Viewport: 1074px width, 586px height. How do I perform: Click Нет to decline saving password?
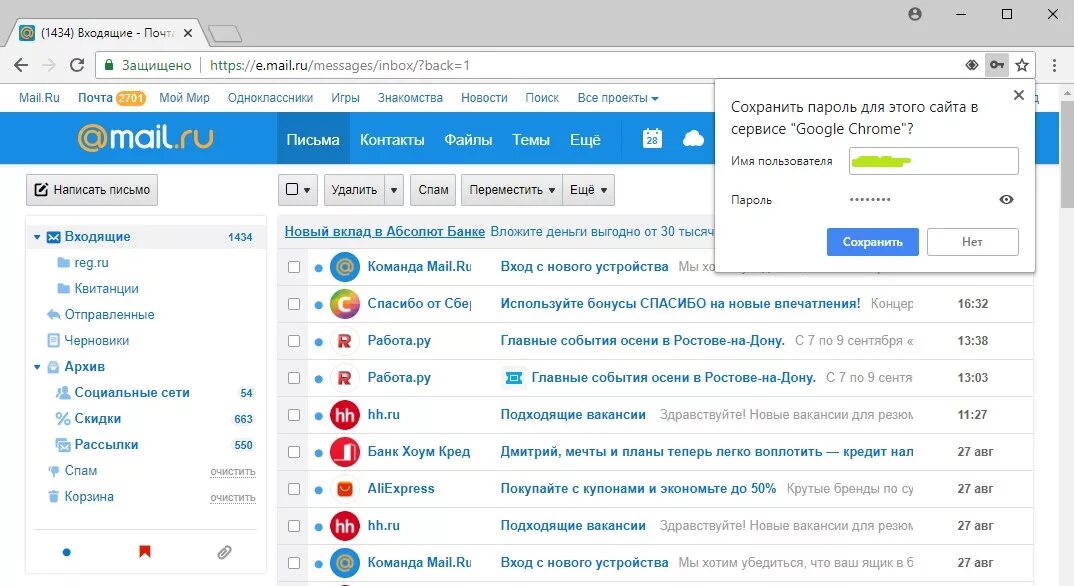(x=972, y=242)
